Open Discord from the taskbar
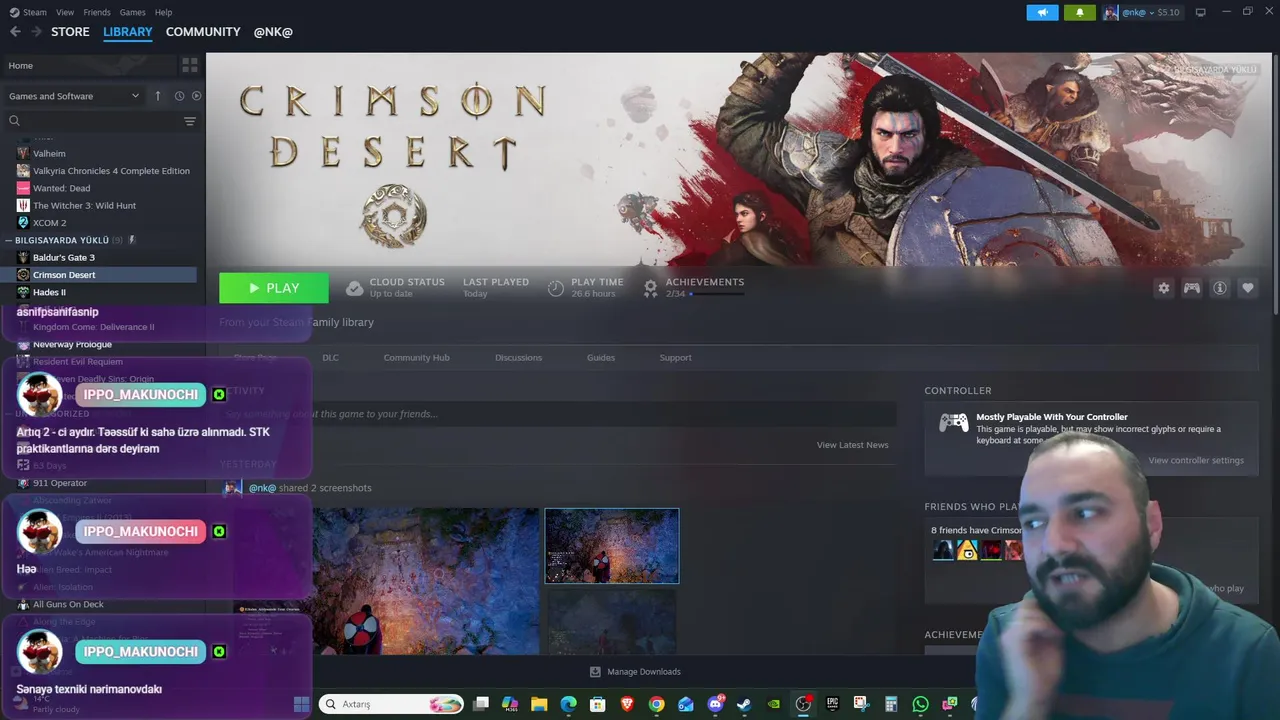Screen dimensions: 1280x720 pyautogui.click(x=715, y=704)
